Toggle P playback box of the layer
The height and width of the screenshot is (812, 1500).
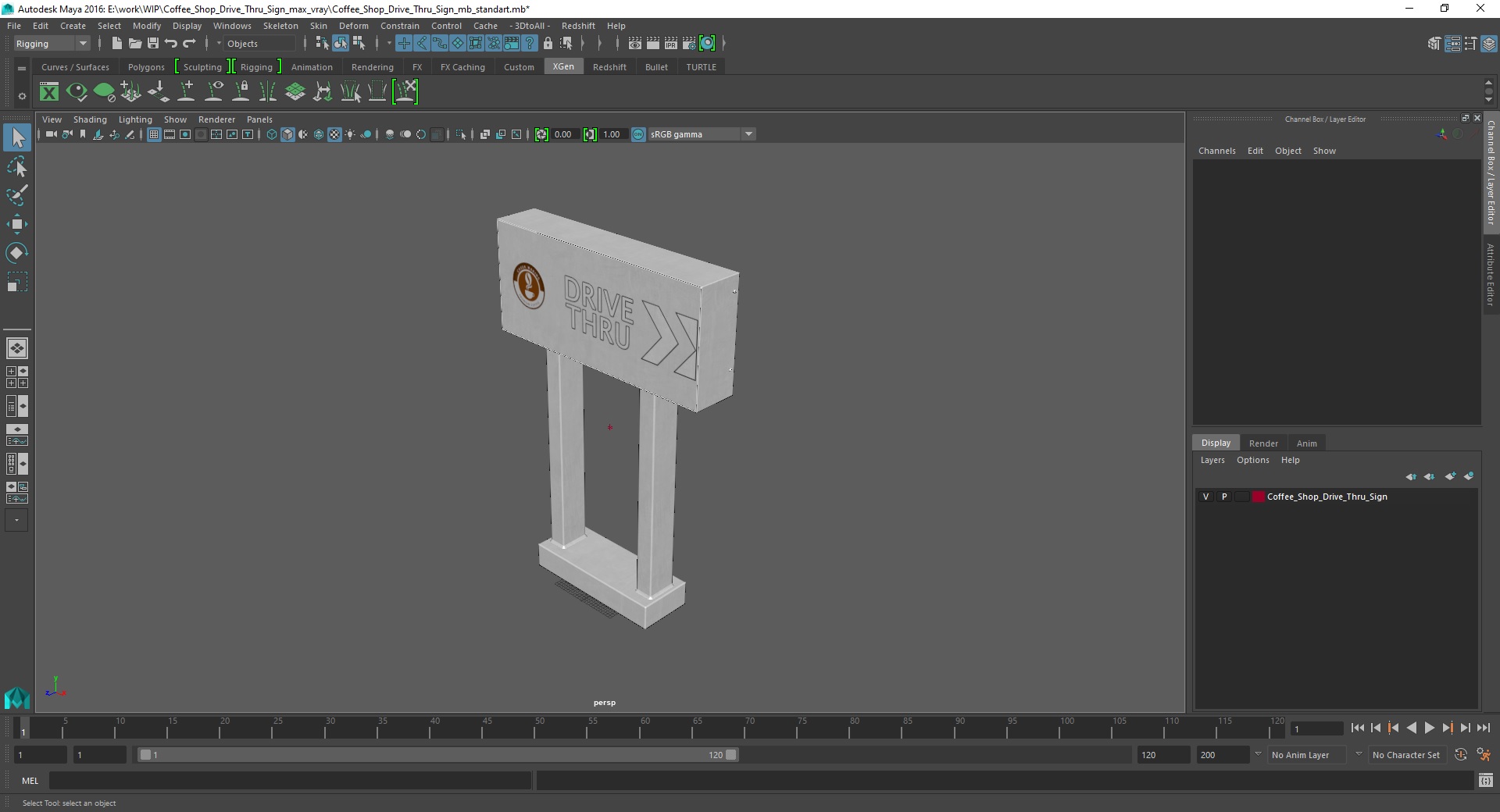[x=1224, y=497]
